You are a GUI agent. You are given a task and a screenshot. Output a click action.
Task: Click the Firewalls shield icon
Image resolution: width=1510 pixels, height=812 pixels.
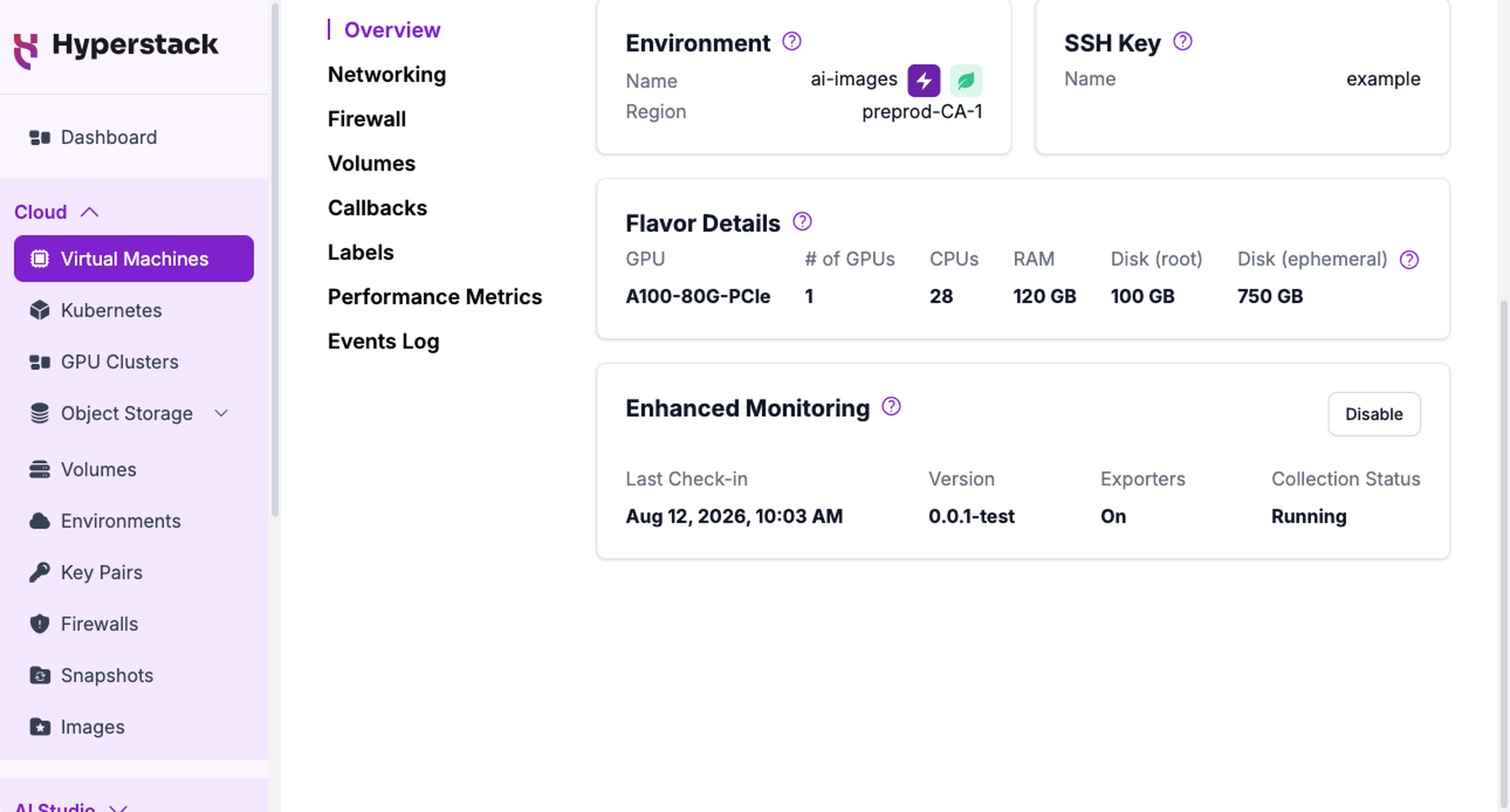click(40, 624)
